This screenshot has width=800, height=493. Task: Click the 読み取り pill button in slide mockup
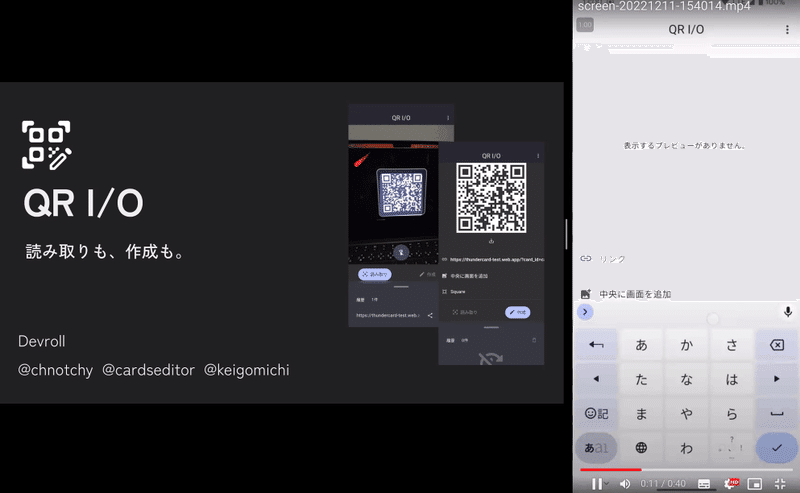[x=374, y=274]
